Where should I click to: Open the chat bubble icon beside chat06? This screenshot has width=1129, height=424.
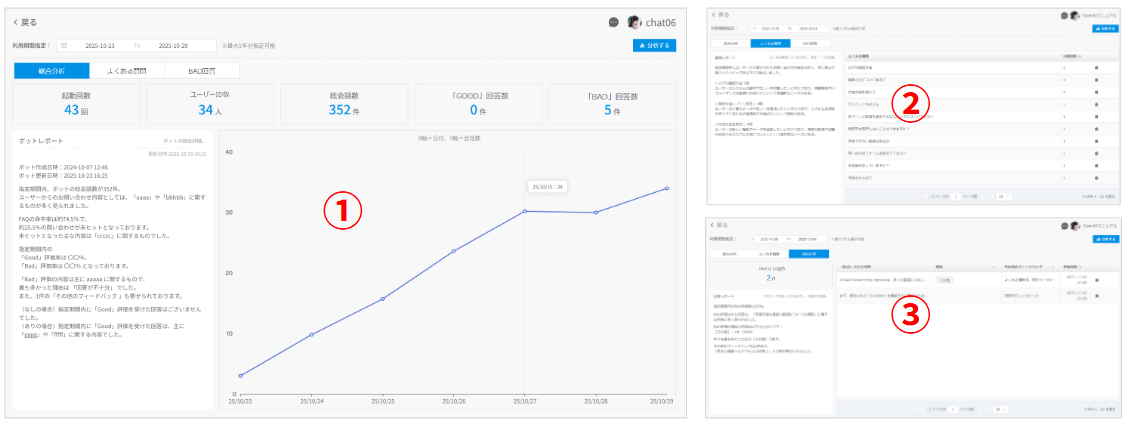click(614, 22)
